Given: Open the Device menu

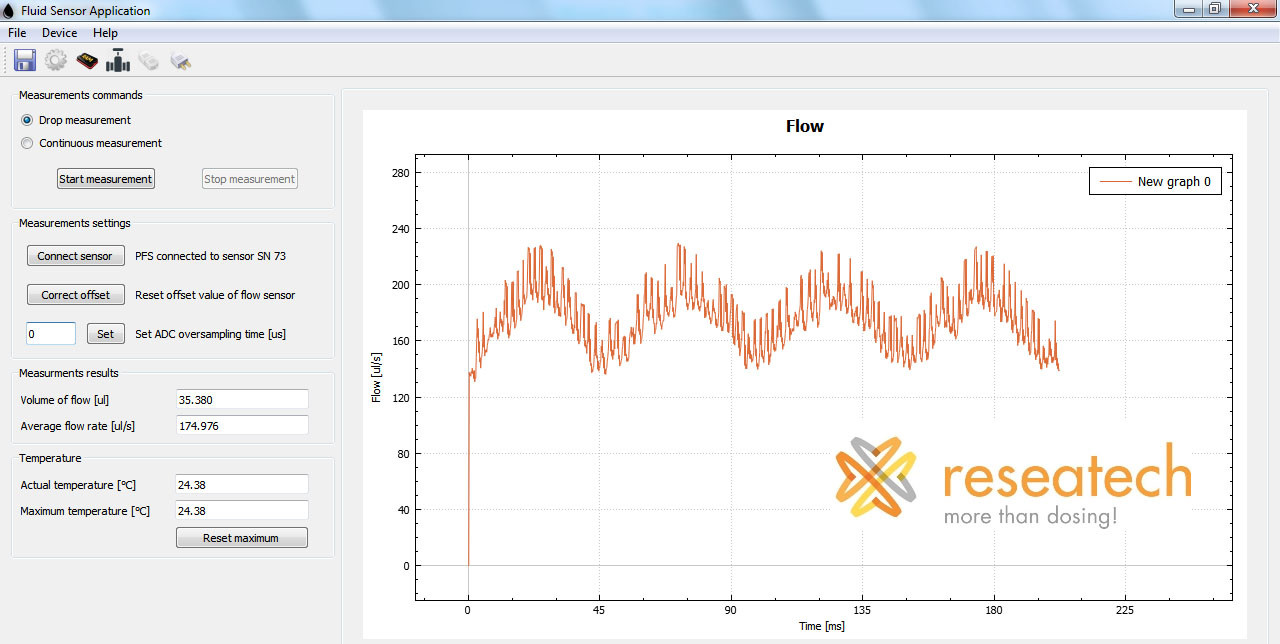Looking at the screenshot, I should 59,33.
